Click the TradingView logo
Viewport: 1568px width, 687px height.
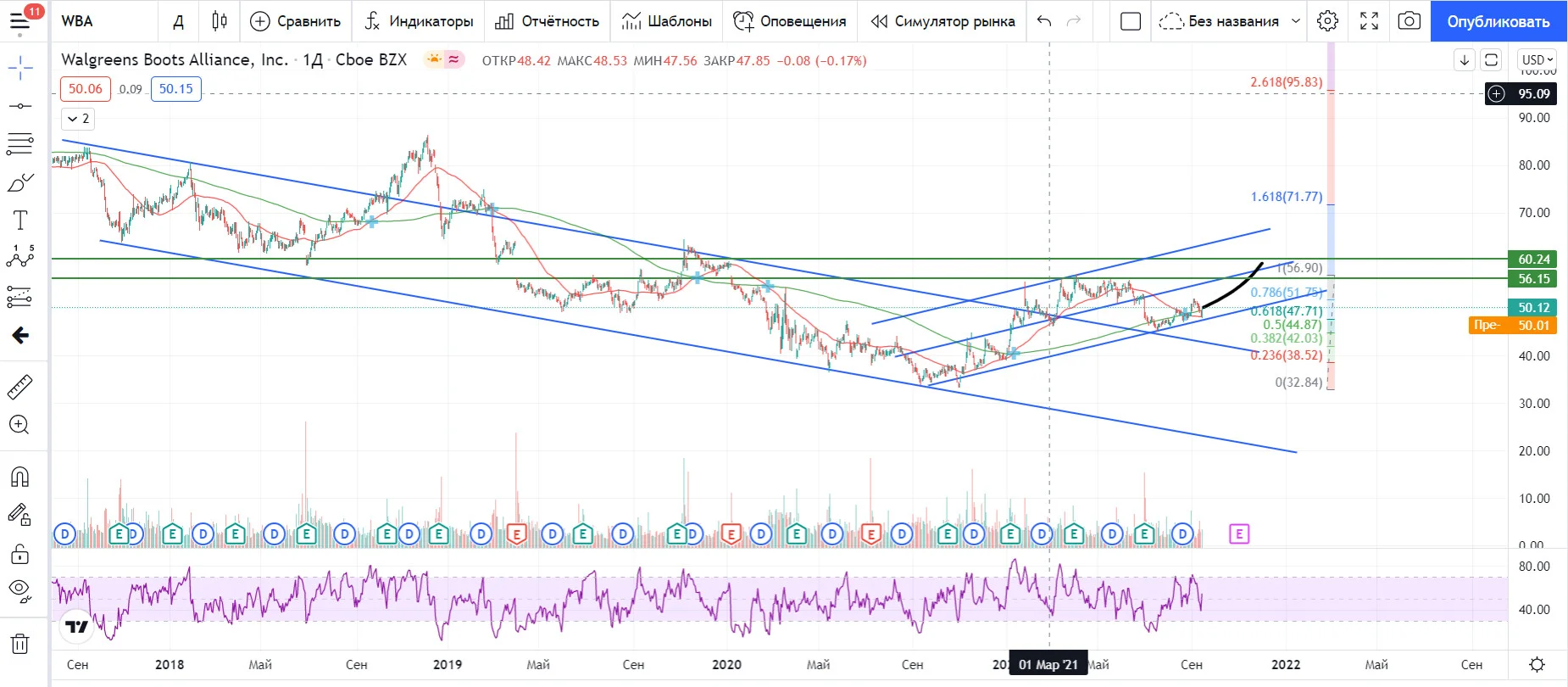tap(77, 627)
